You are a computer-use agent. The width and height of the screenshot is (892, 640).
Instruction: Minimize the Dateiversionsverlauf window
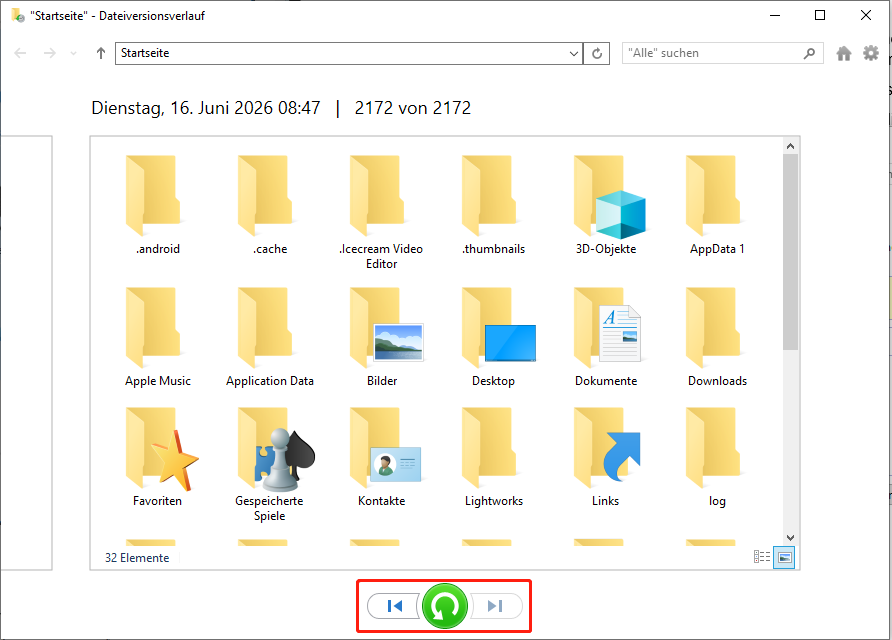click(x=775, y=15)
